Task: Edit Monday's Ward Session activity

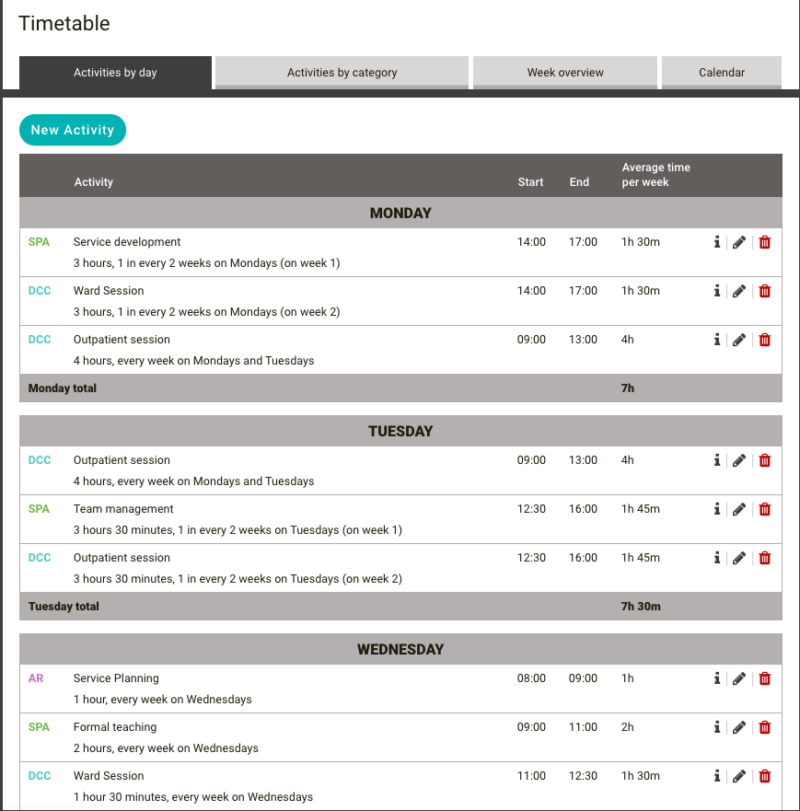Action: [740, 291]
